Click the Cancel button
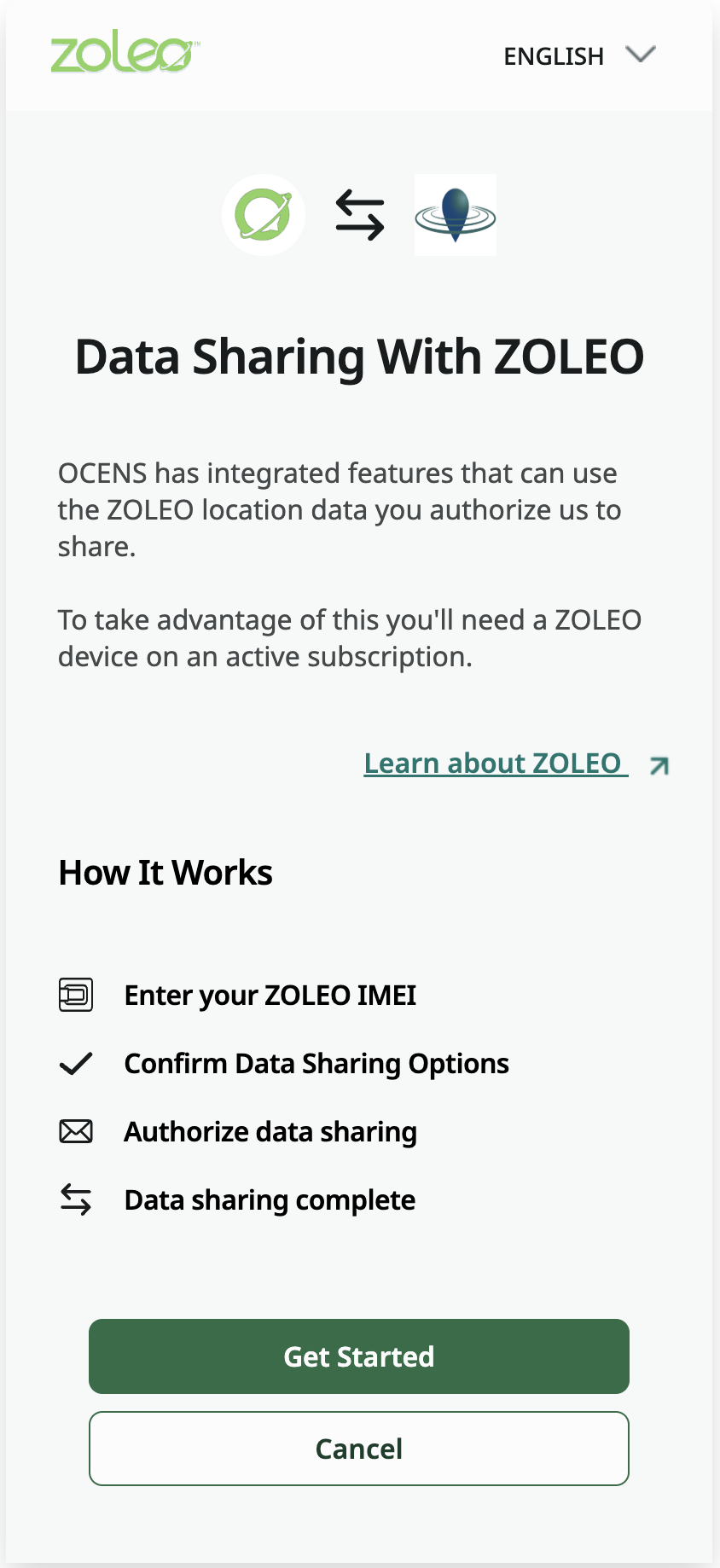The height and width of the screenshot is (1568, 720). [x=359, y=1449]
